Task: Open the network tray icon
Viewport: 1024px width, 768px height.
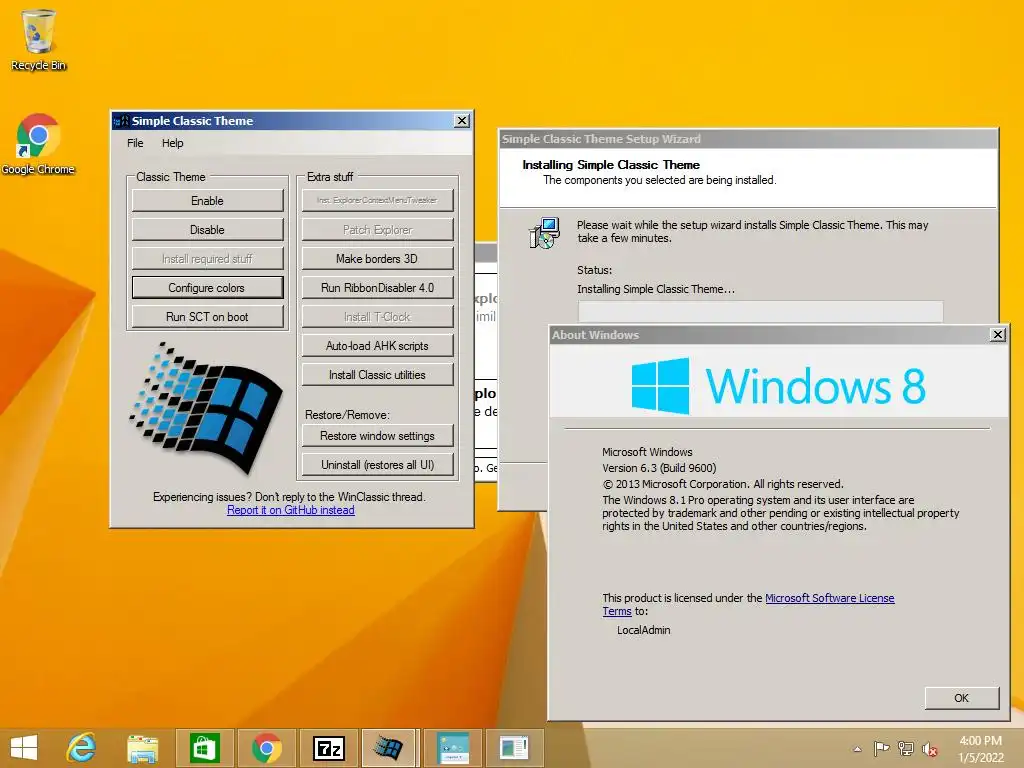Action: point(906,748)
